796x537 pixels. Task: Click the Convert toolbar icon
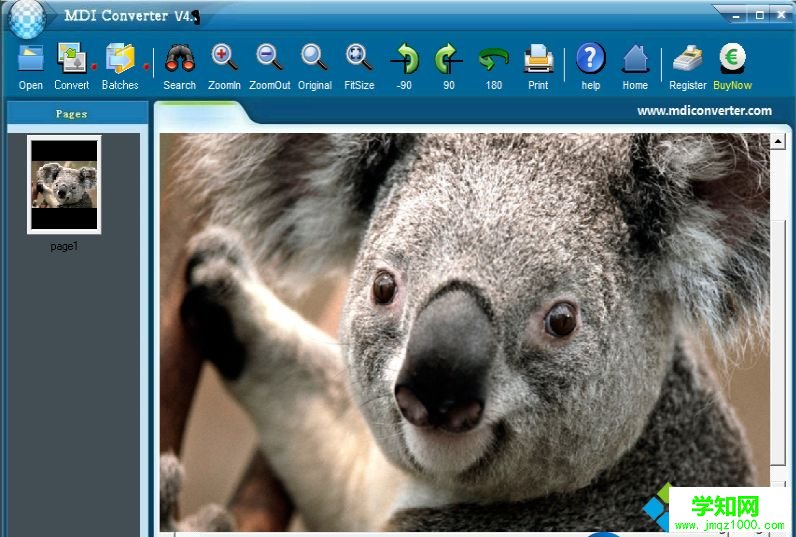72,58
